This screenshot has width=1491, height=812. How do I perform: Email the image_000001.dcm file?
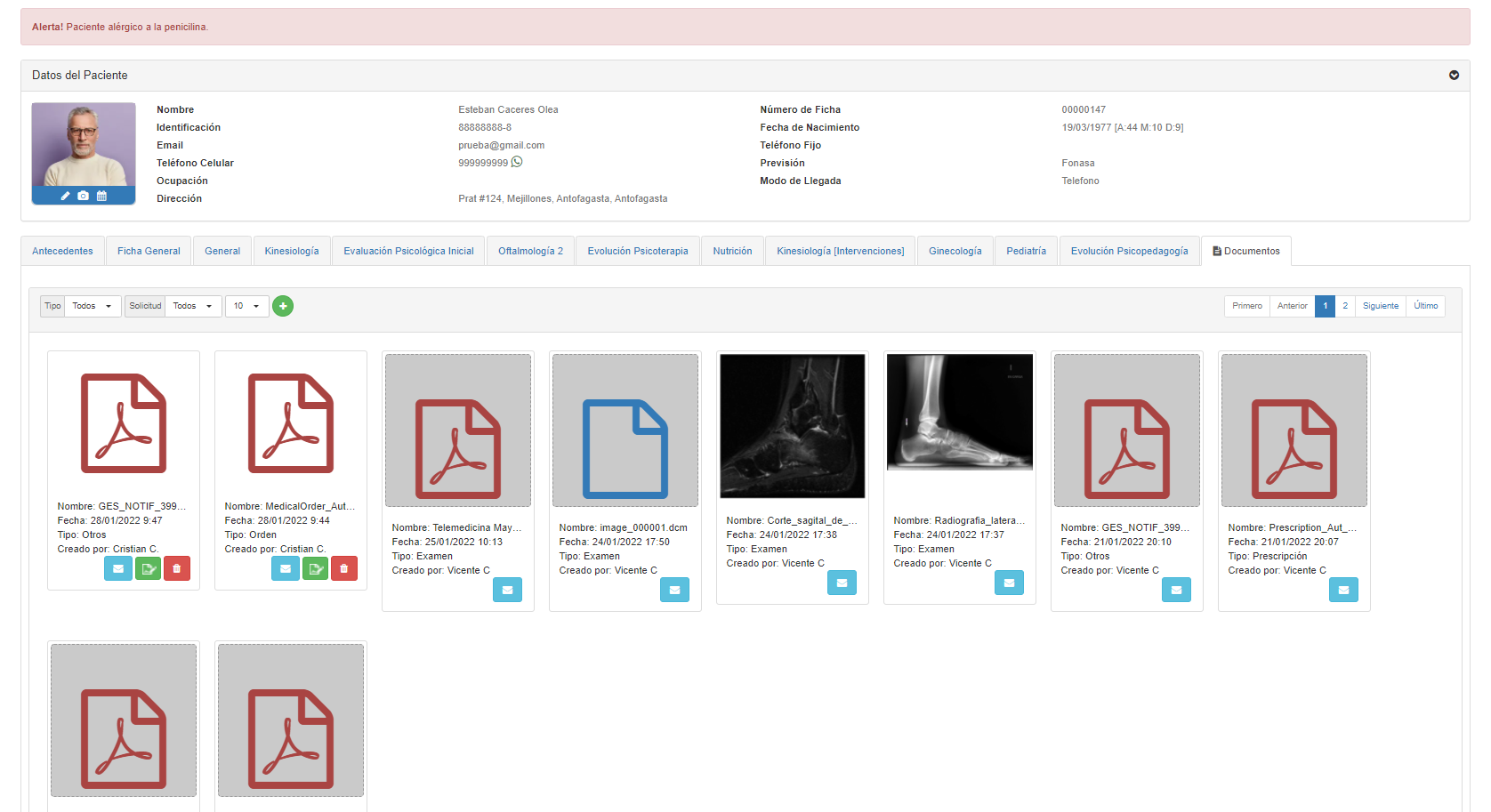(x=674, y=590)
